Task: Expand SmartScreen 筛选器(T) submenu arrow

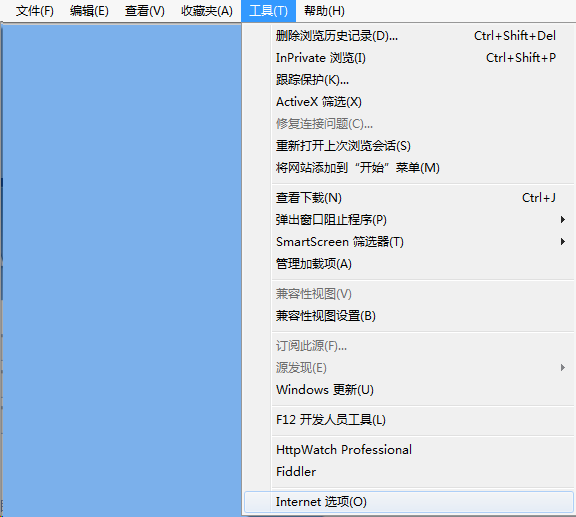Action: tap(562, 242)
